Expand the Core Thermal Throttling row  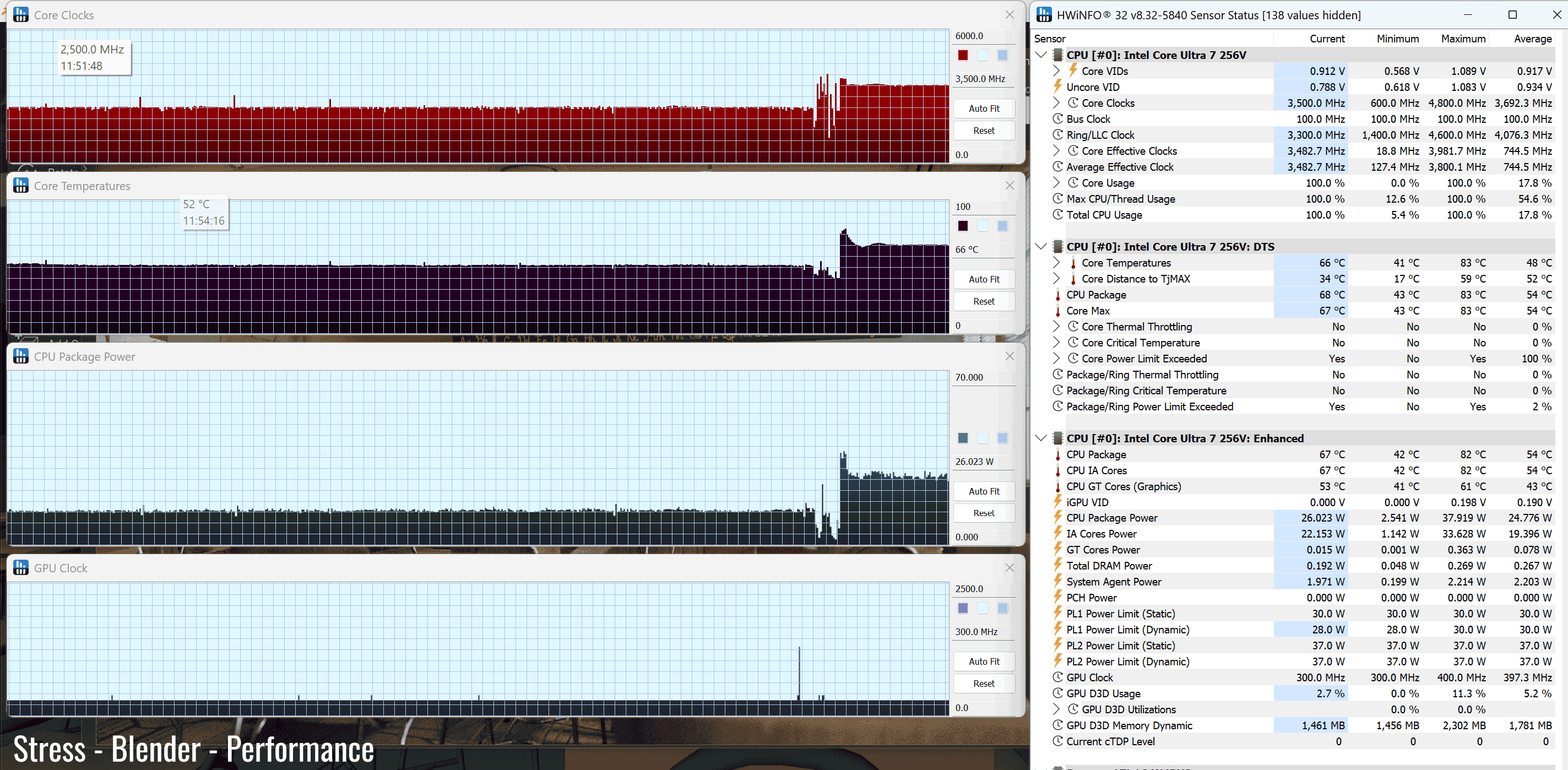1057,327
